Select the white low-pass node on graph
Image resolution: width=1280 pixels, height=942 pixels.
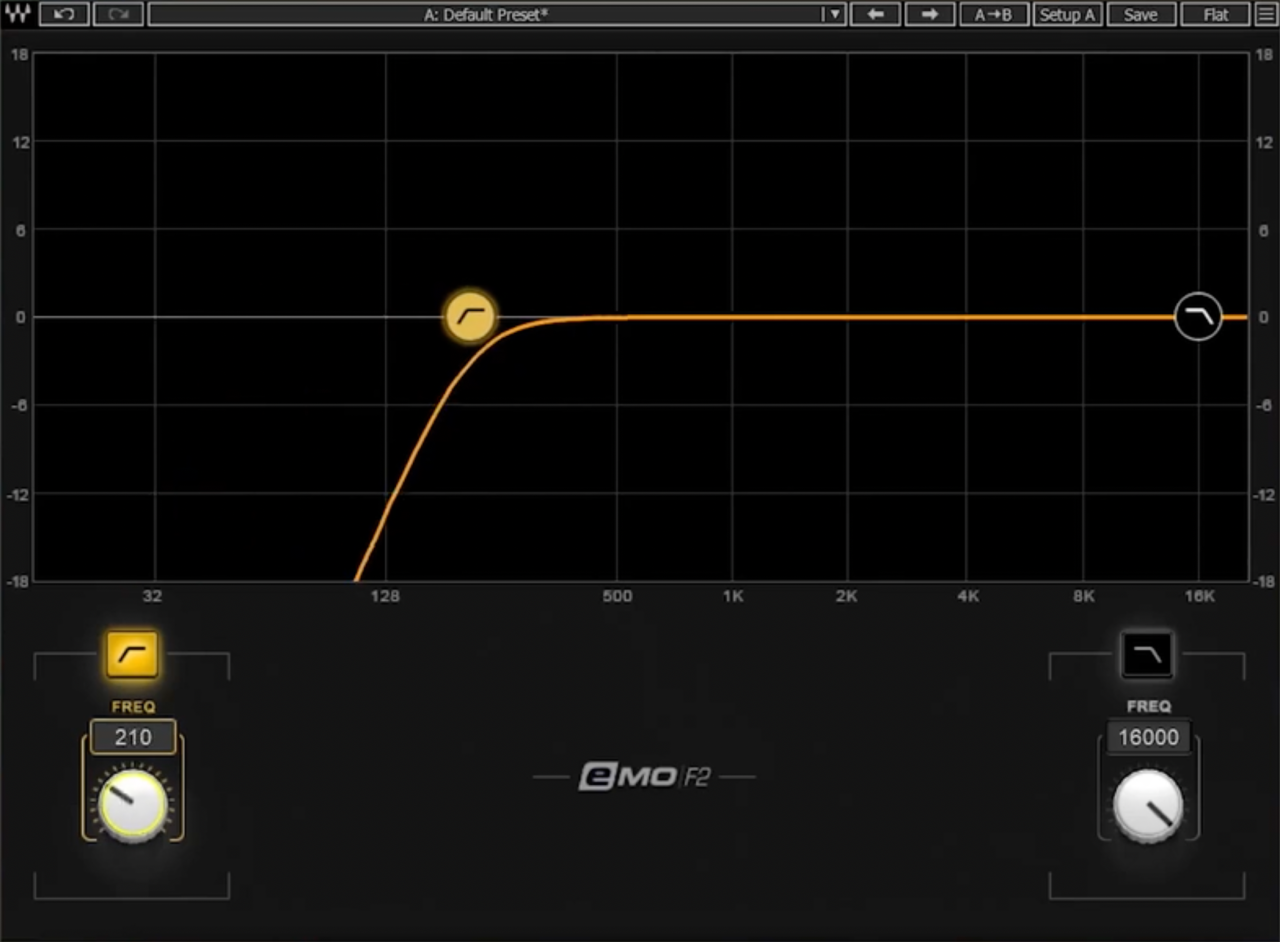1198,317
